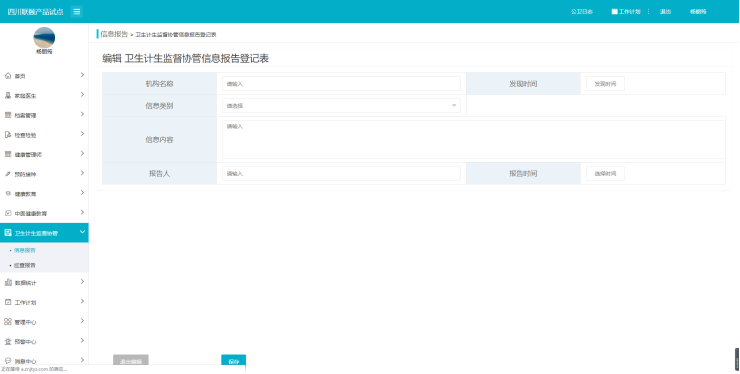The width and height of the screenshot is (740, 374).
Task: Click the sidebar 工作计划 calendar icon
Action: click(8, 302)
